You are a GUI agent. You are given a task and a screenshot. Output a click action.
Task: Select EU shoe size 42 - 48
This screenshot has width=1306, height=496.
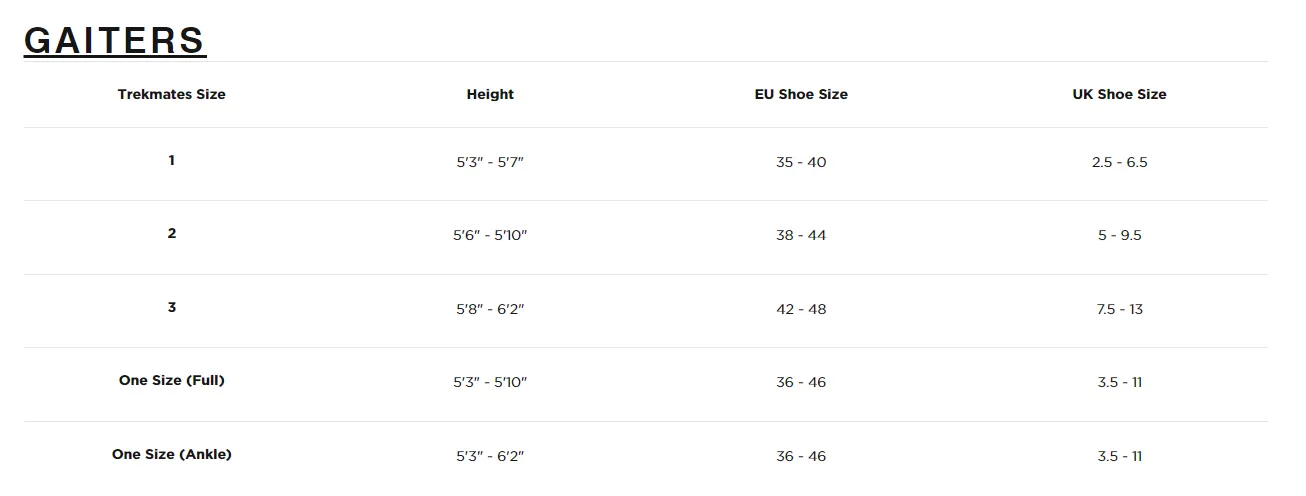pyautogui.click(x=801, y=309)
